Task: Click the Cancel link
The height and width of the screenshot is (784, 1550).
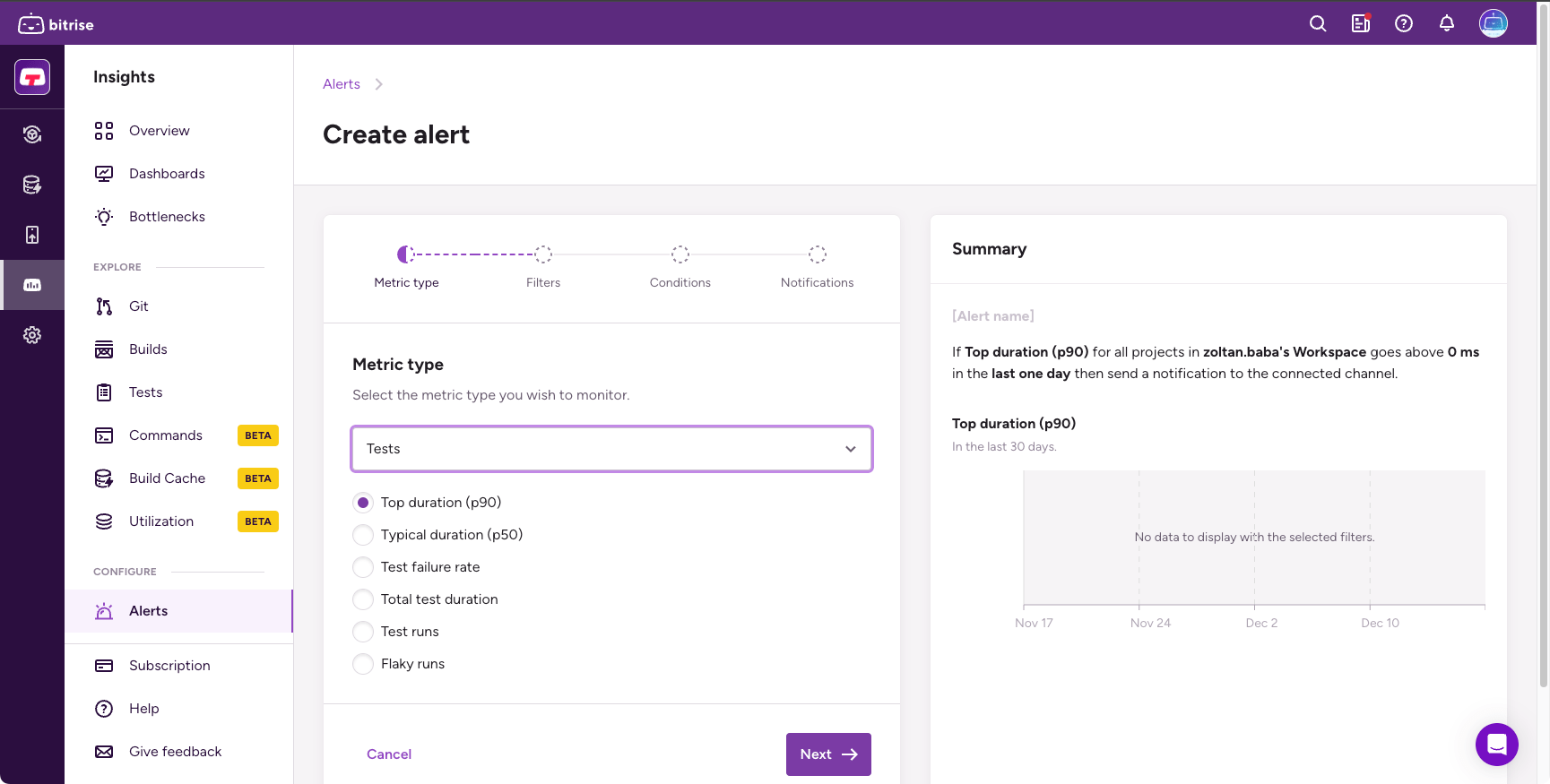Action: [x=389, y=754]
